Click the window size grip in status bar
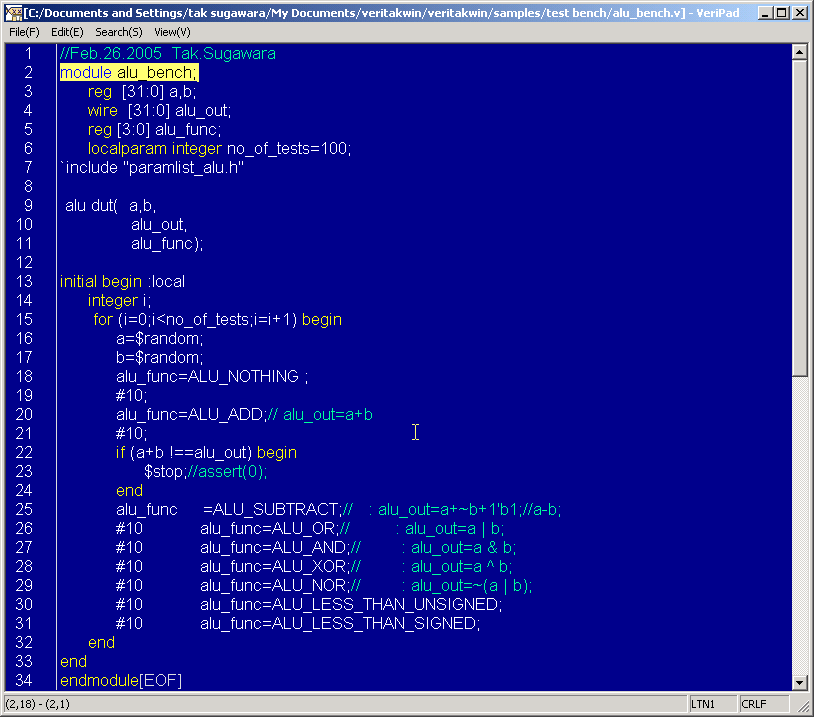The image size is (814, 717). coord(802,704)
